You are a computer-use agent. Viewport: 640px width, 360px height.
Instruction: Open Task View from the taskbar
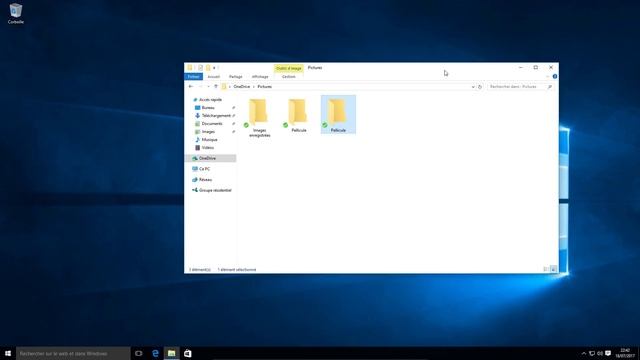point(139,353)
